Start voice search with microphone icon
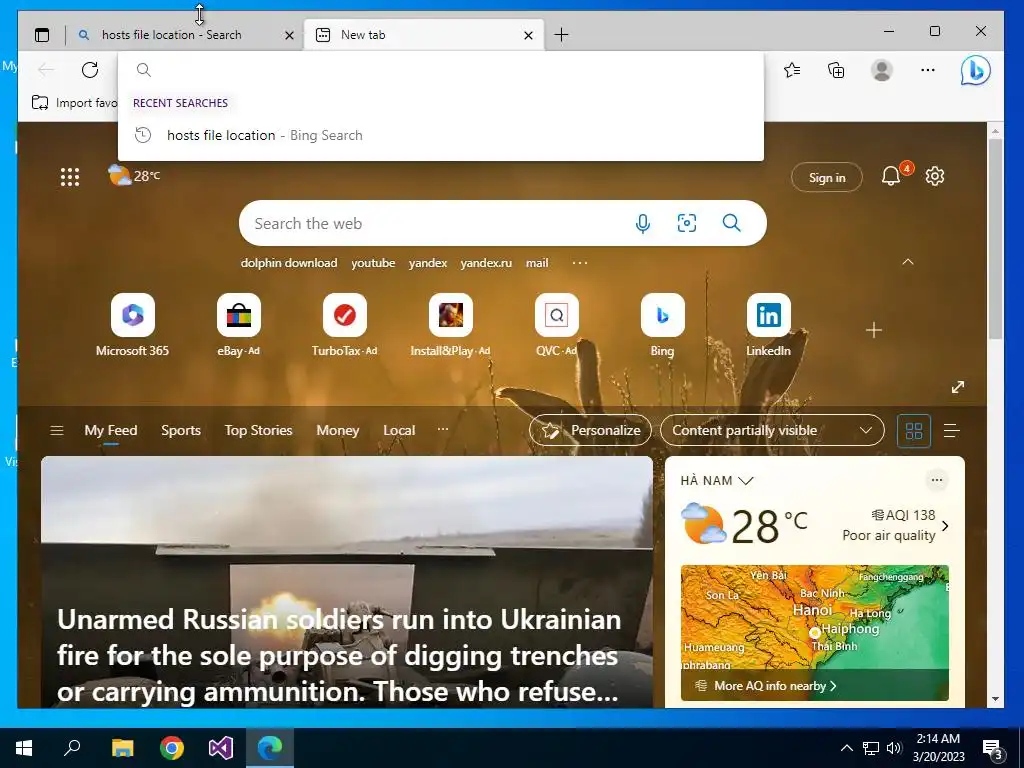Viewport: 1024px width, 768px height. point(643,223)
